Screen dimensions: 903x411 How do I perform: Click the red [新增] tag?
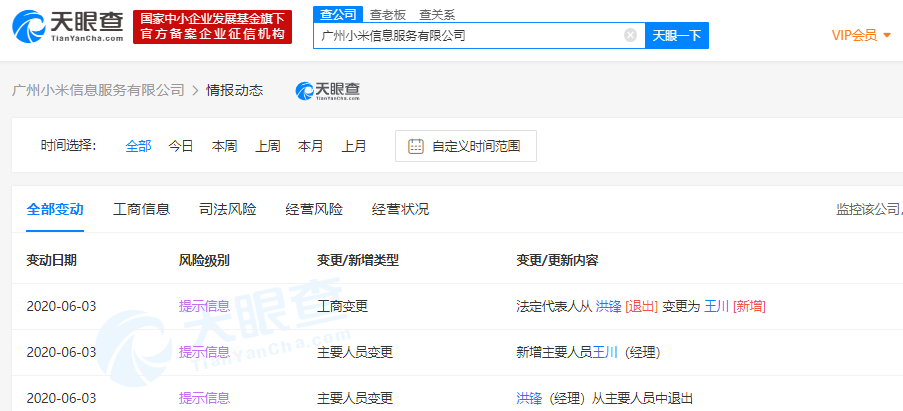[x=749, y=306]
